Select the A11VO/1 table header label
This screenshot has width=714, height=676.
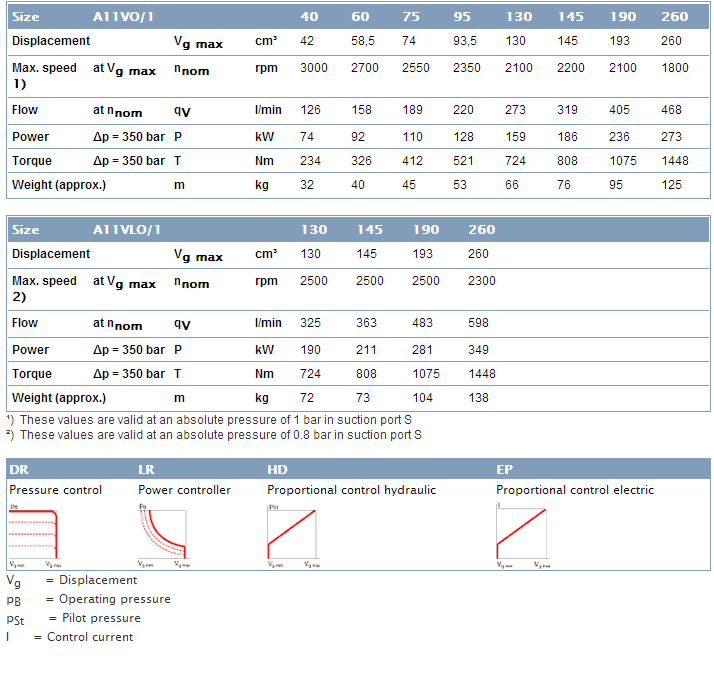pyautogui.click(x=123, y=17)
